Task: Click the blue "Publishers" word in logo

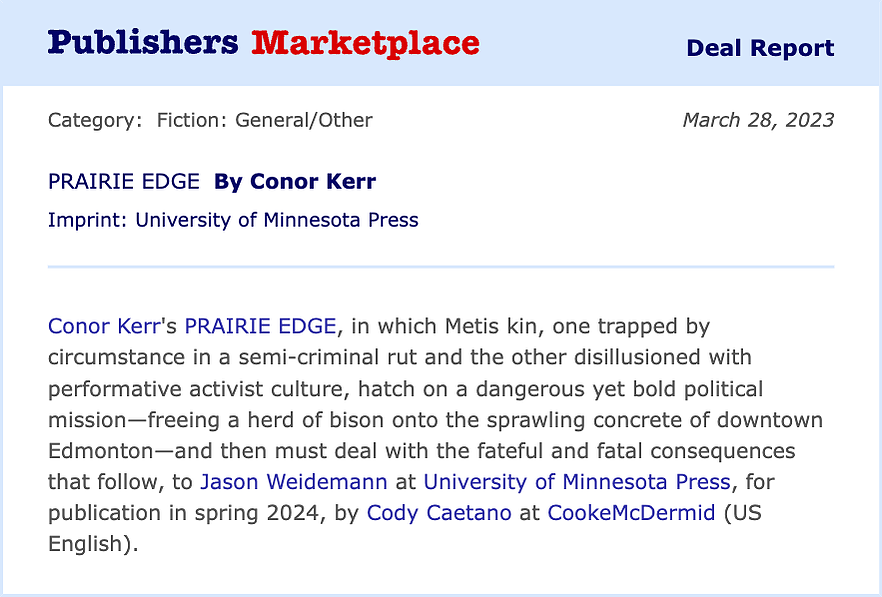Action: click(143, 44)
